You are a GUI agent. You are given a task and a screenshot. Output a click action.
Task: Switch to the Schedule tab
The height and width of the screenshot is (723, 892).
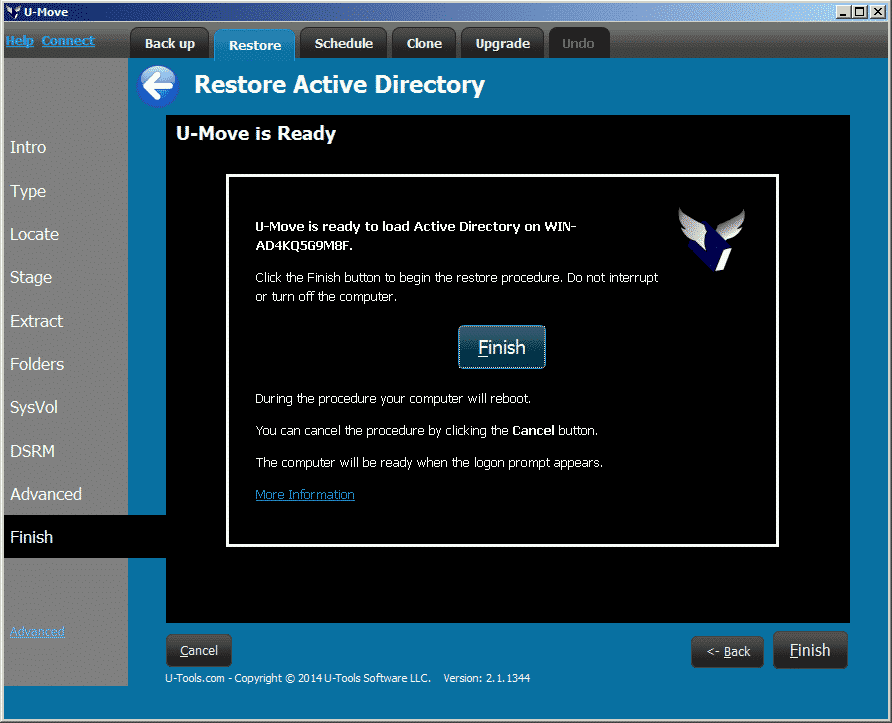(x=344, y=43)
